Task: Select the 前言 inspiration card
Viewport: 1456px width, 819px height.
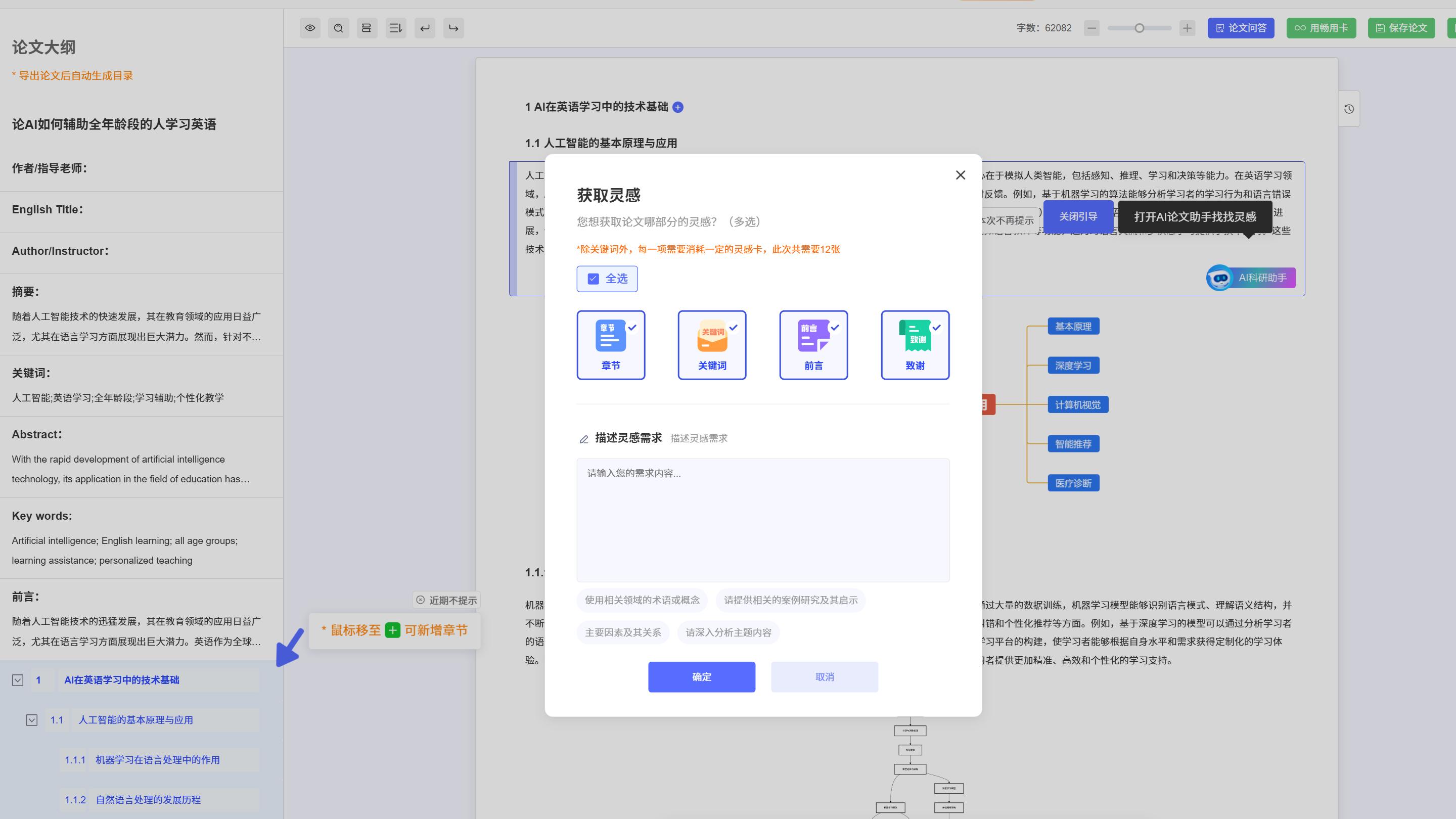Action: pyautogui.click(x=813, y=345)
